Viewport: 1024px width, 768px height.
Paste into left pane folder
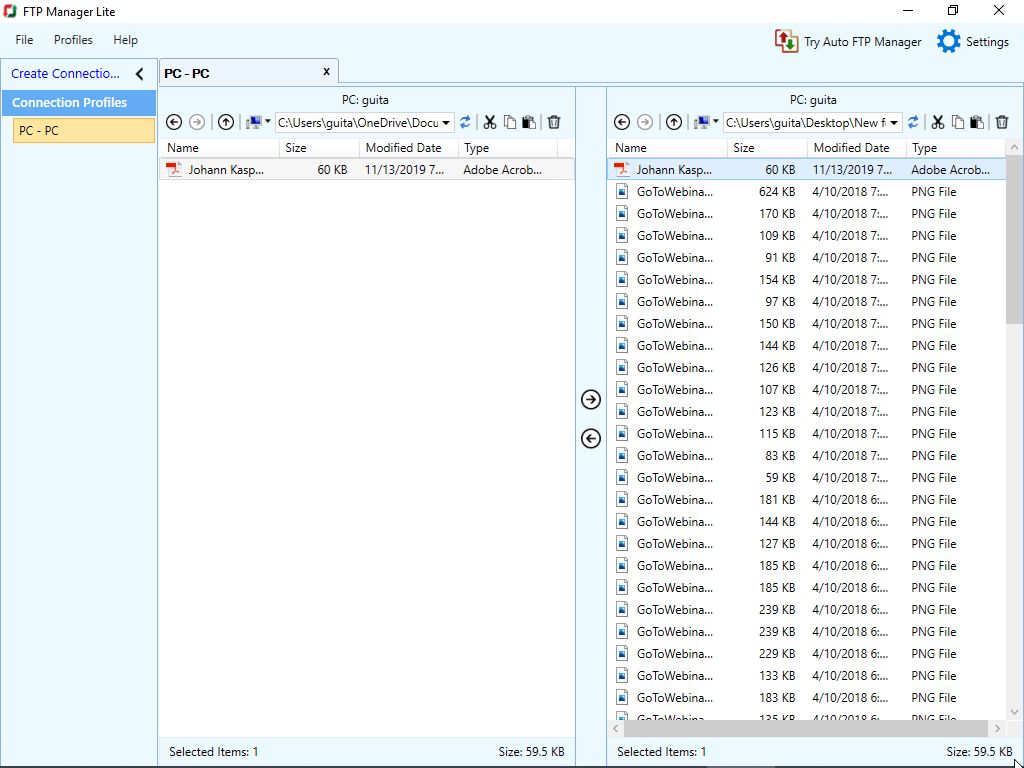tap(529, 122)
